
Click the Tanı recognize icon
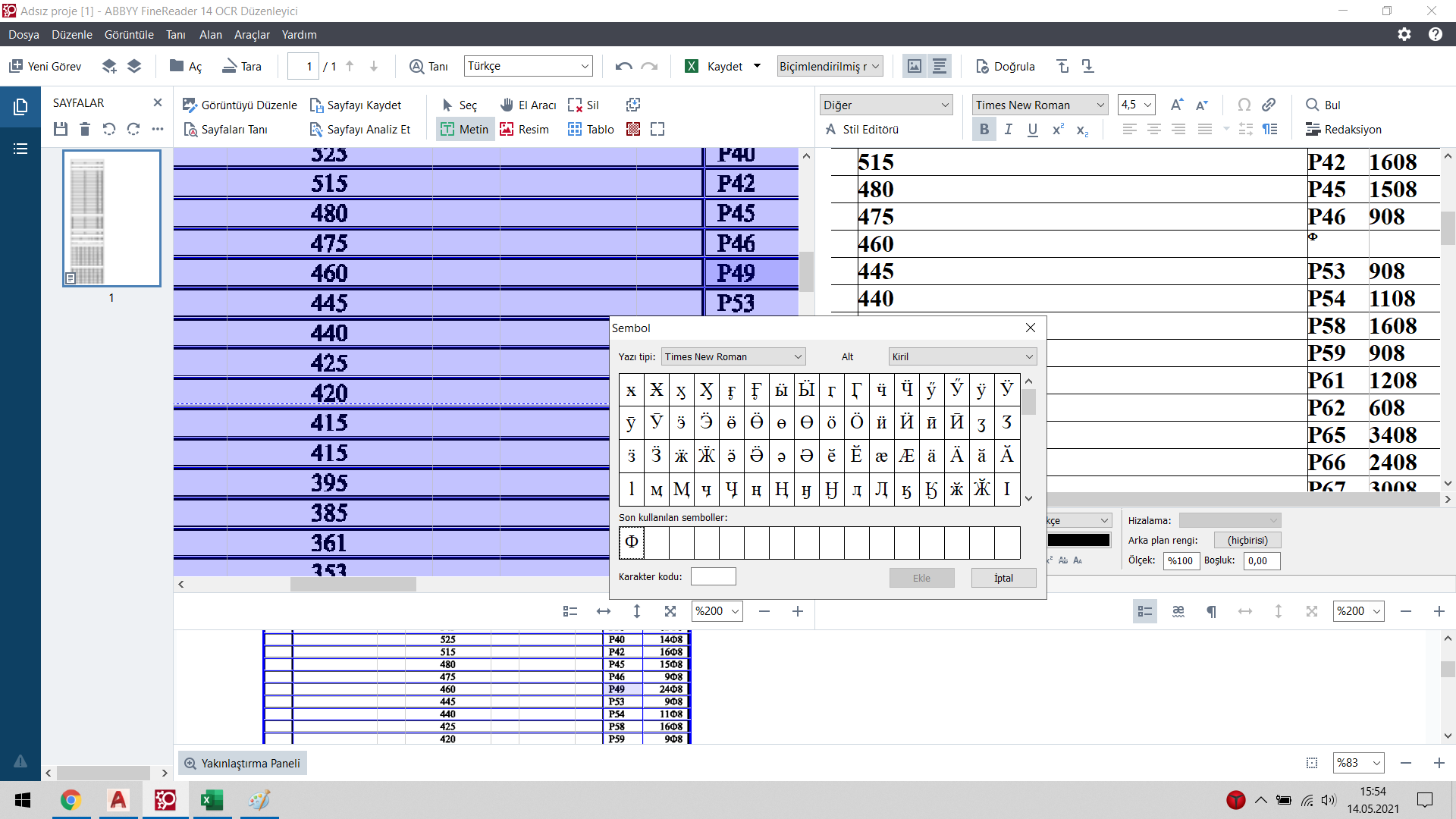click(x=416, y=67)
